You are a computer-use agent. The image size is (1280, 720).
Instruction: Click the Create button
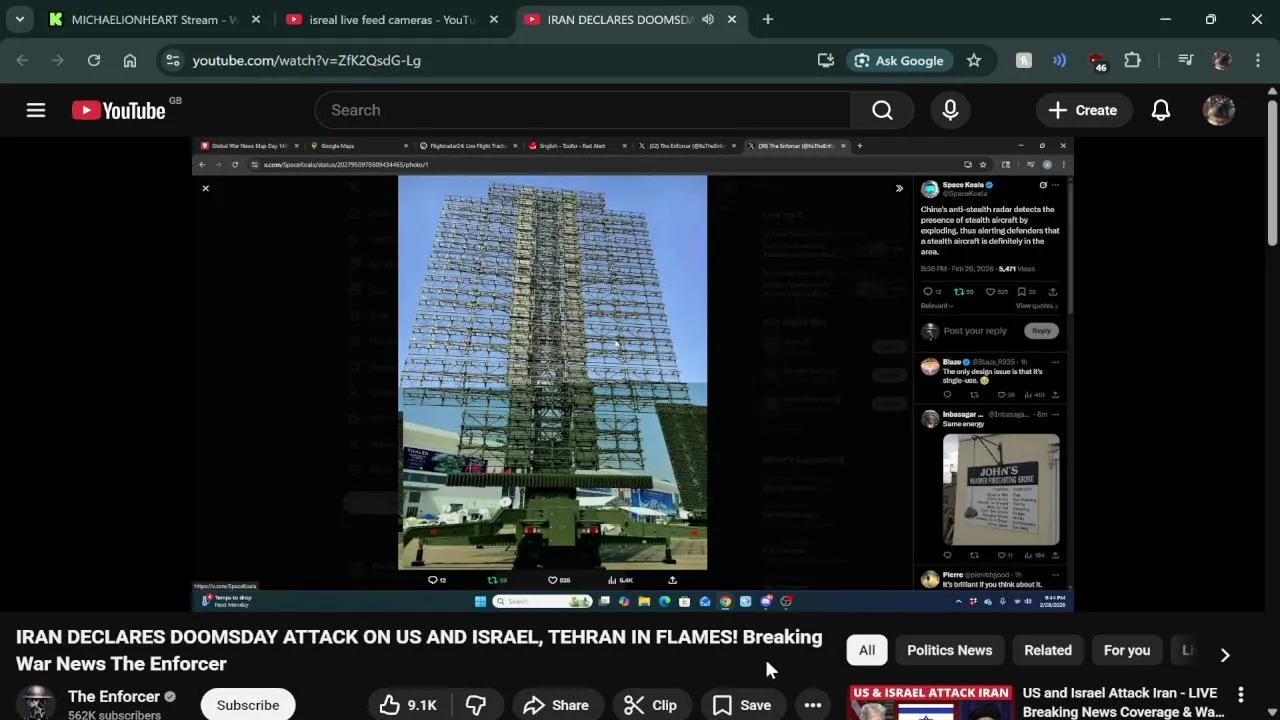1083,110
